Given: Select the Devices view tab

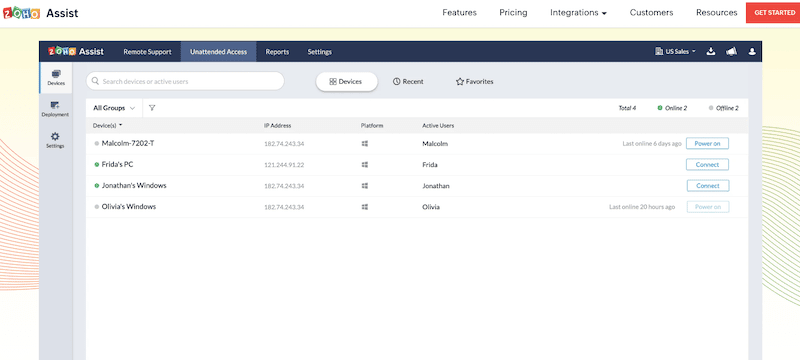Looking at the screenshot, I should [x=346, y=82].
